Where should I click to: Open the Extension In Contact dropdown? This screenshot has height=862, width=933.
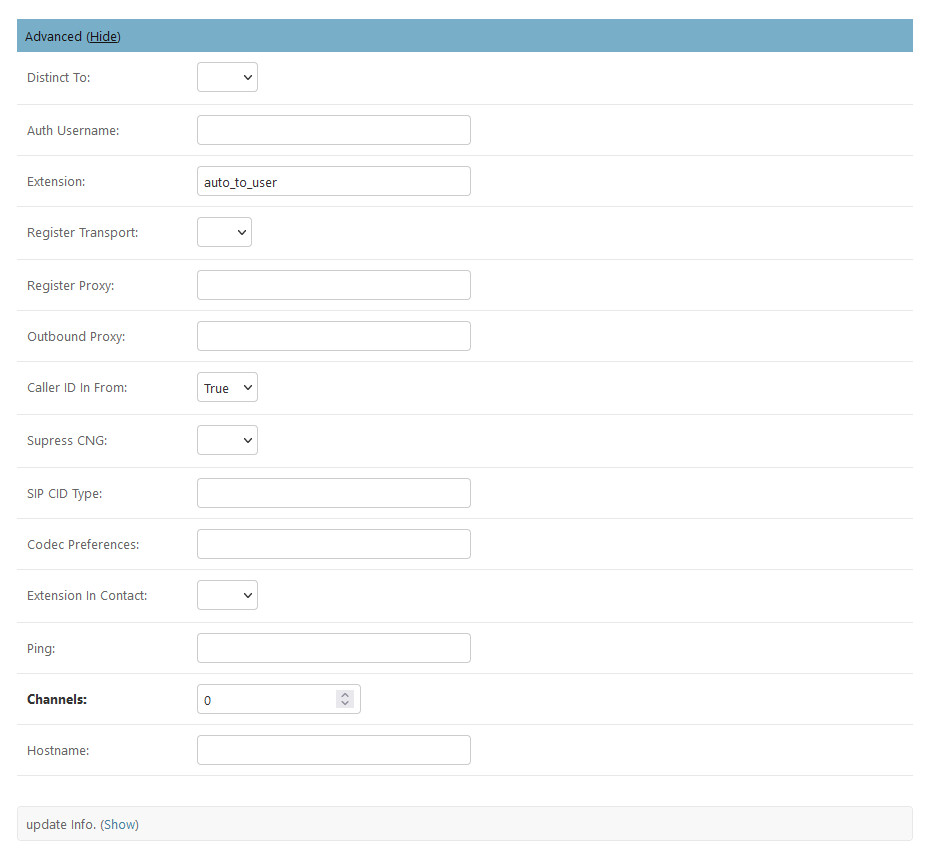click(x=227, y=595)
